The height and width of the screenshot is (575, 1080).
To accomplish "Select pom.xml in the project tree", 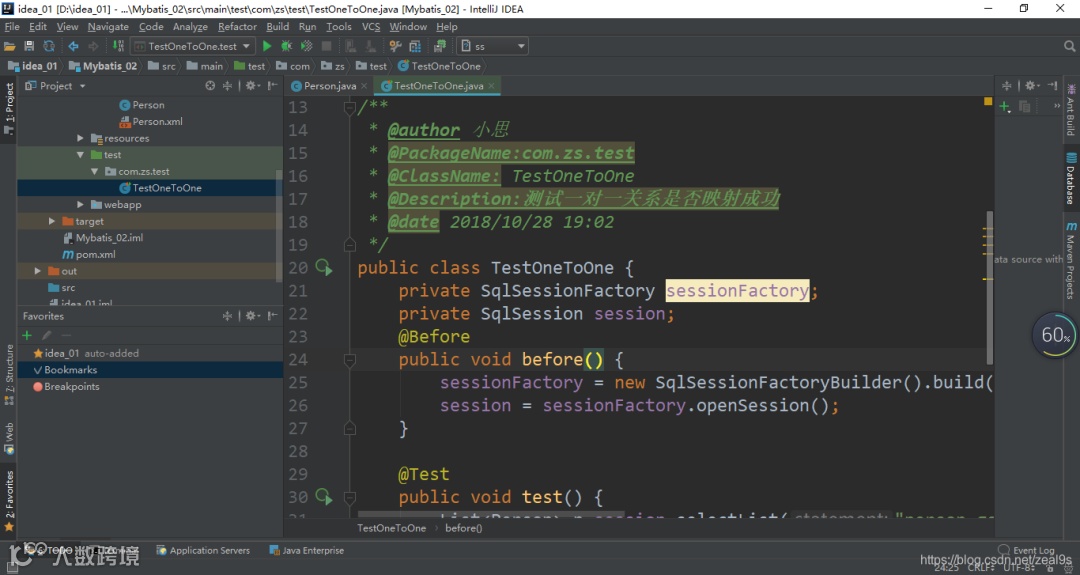I will [x=89, y=254].
